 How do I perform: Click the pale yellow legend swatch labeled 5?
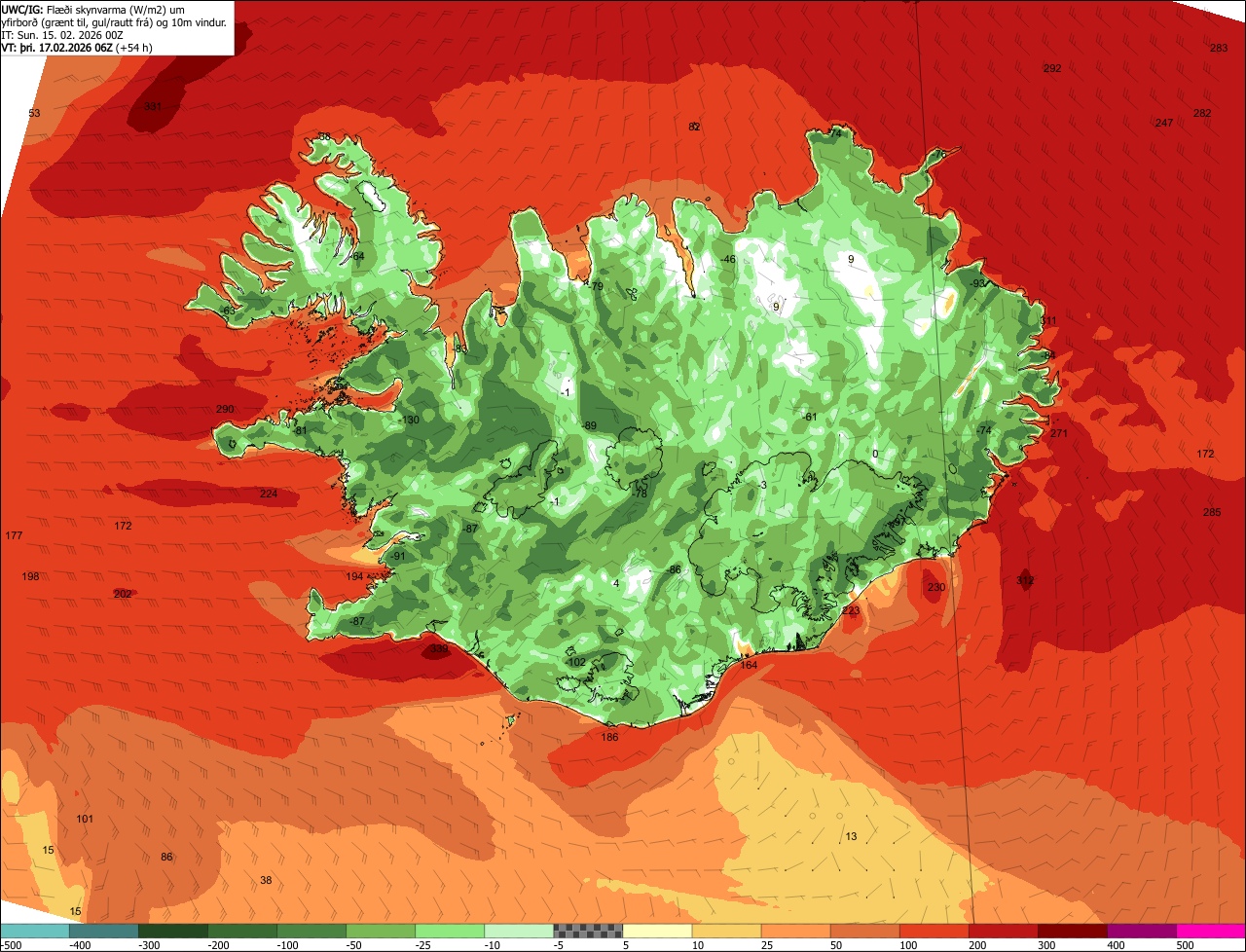click(x=657, y=932)
